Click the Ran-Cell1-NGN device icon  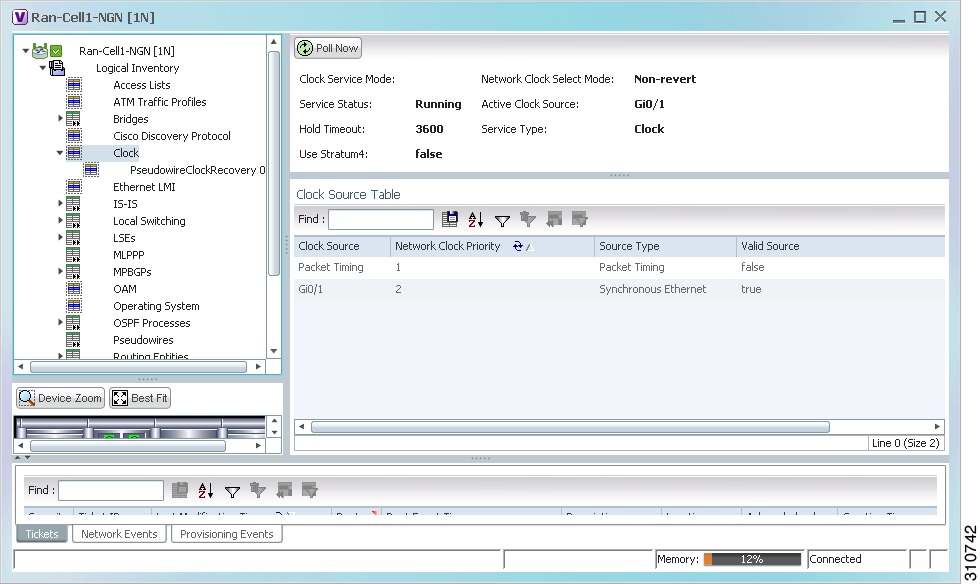pos(39,51)
